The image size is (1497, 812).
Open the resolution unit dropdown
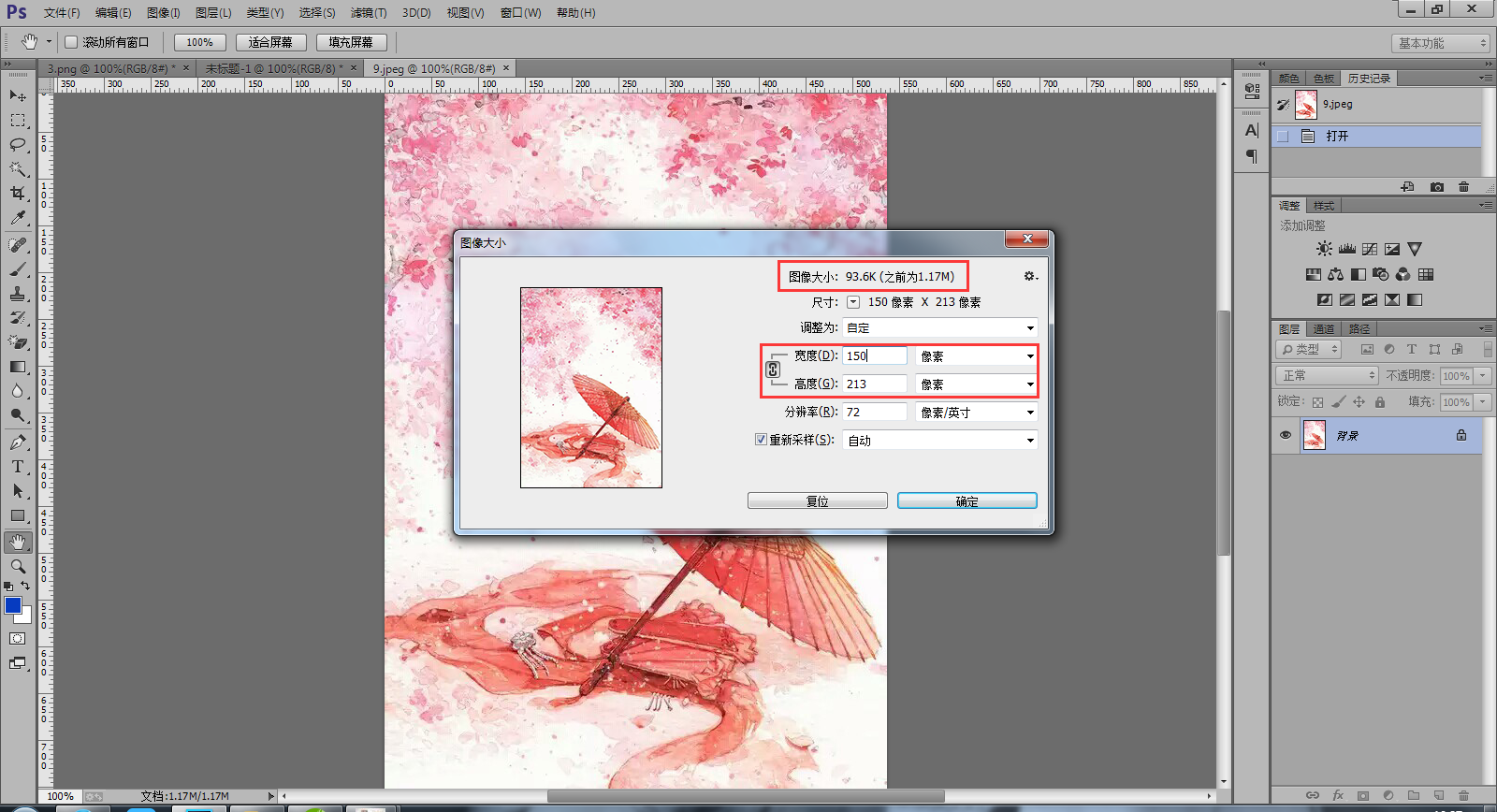[x=977, y=412]
